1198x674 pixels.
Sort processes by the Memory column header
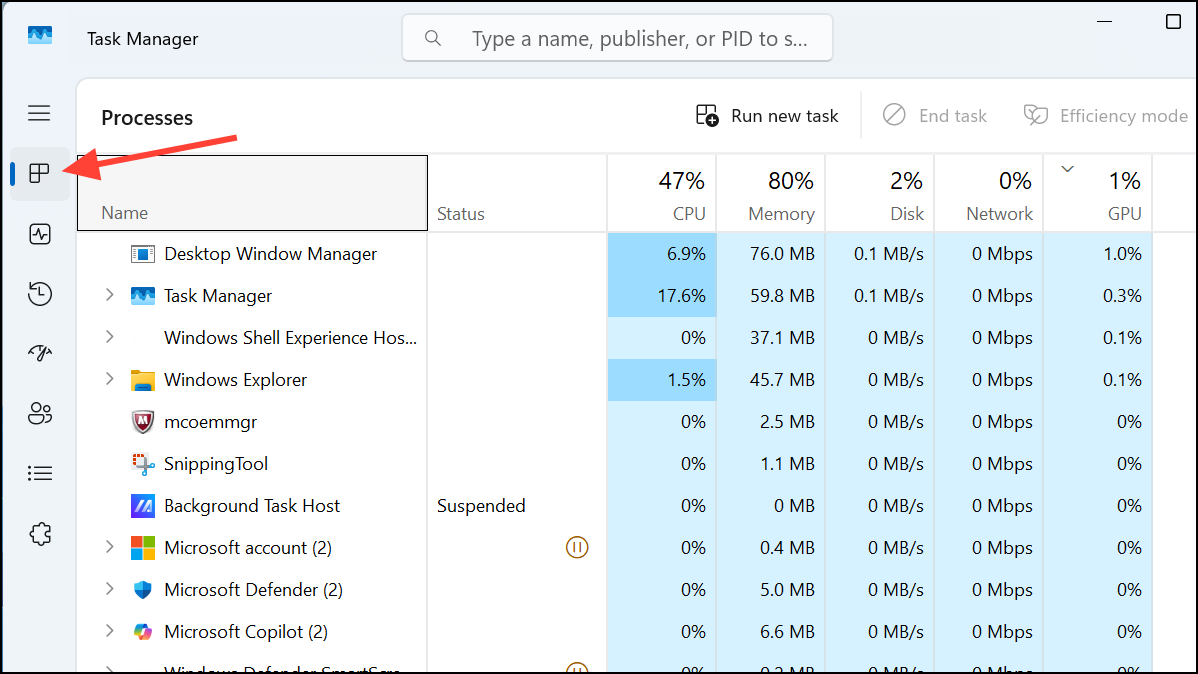[x=781, y=193]
